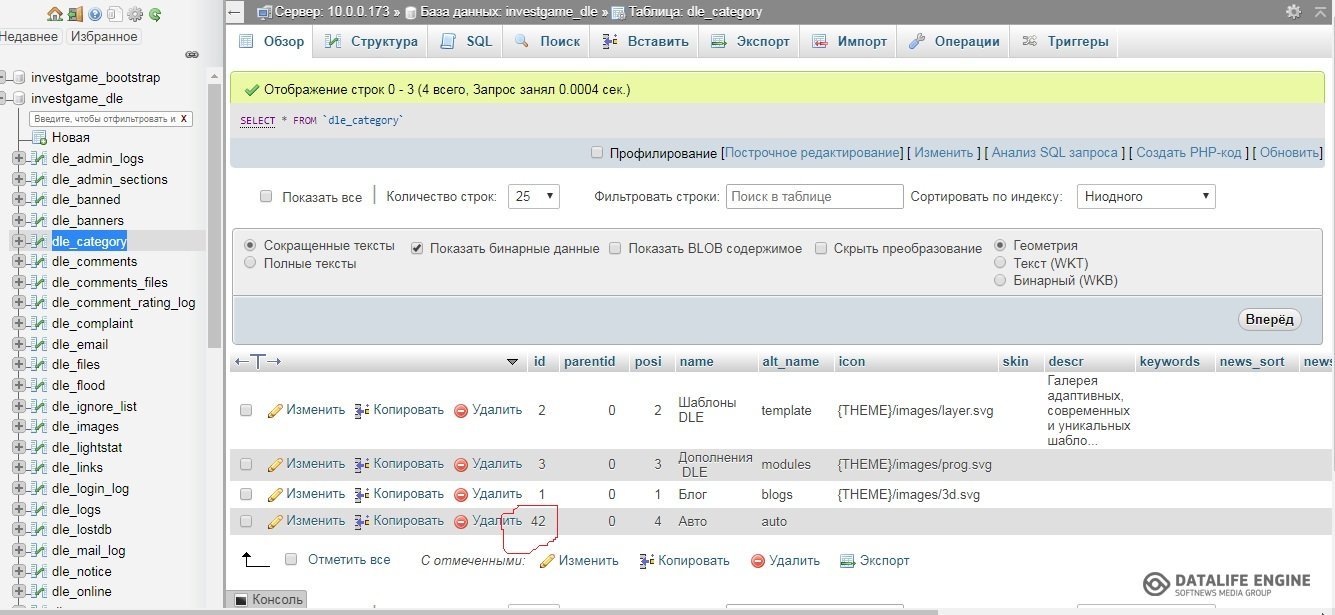This screenshot has width=1335, height=615.
Task: Clear the table filter with X icon
Action: pyautogui.click(x=184, y=118)
